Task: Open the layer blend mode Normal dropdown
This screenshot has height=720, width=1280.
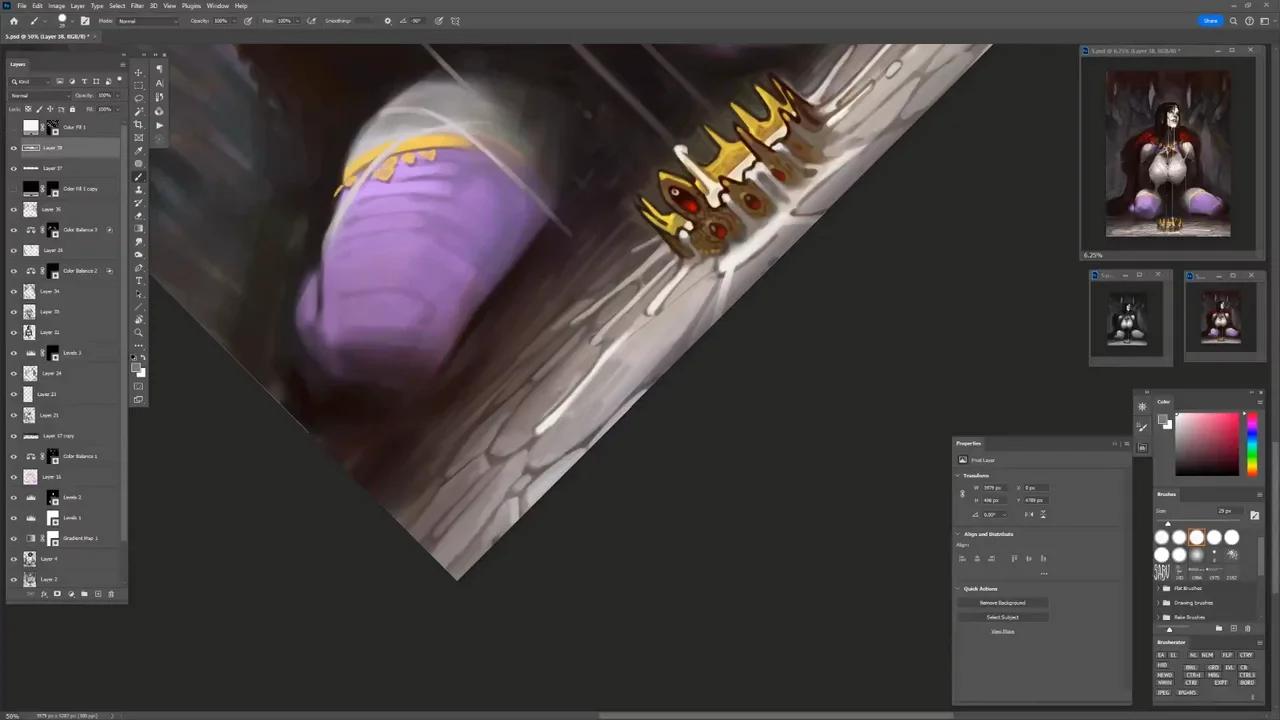Action: click(40, 95)
